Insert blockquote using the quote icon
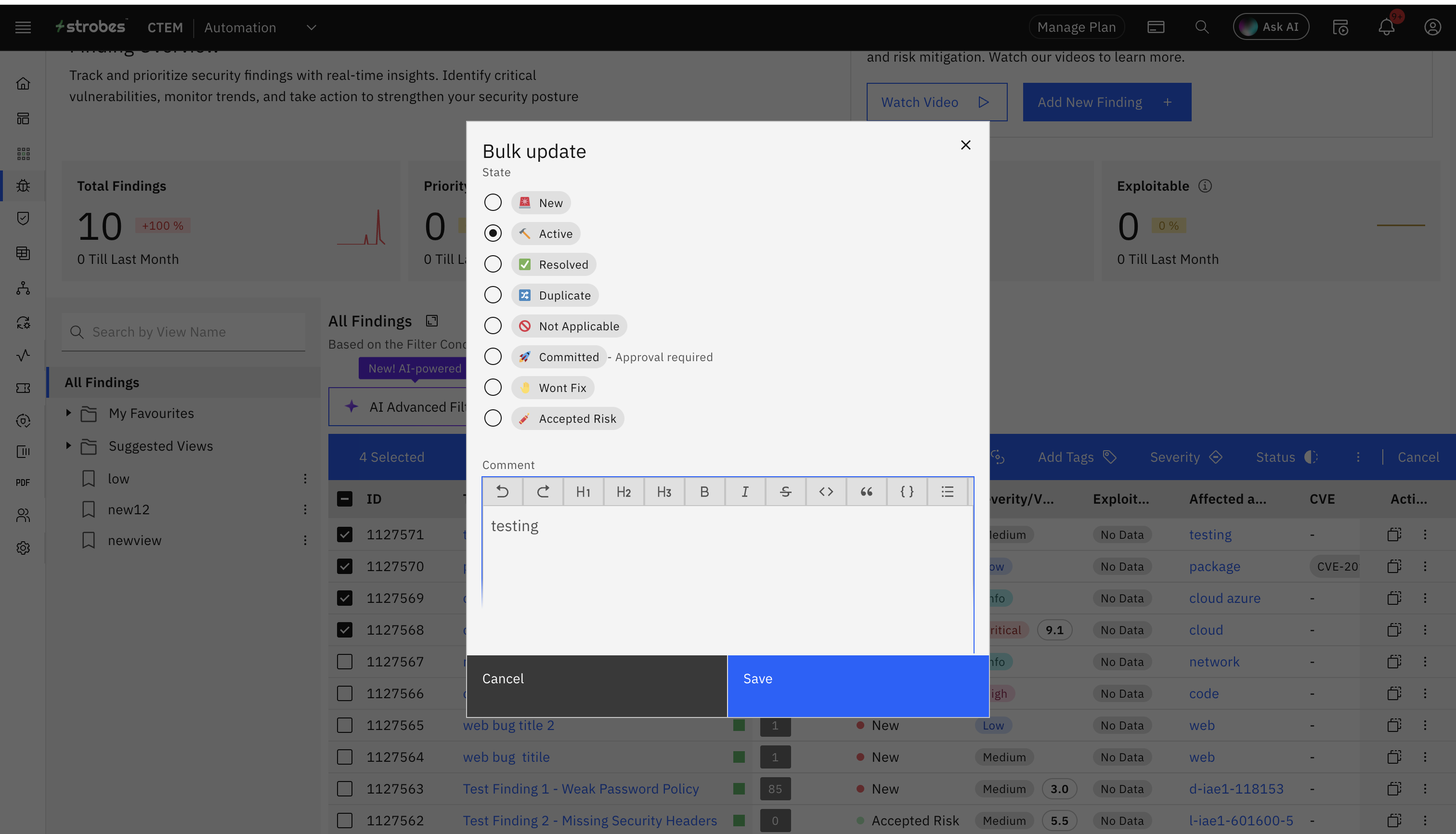1456x834 pixels. point(866,492)
